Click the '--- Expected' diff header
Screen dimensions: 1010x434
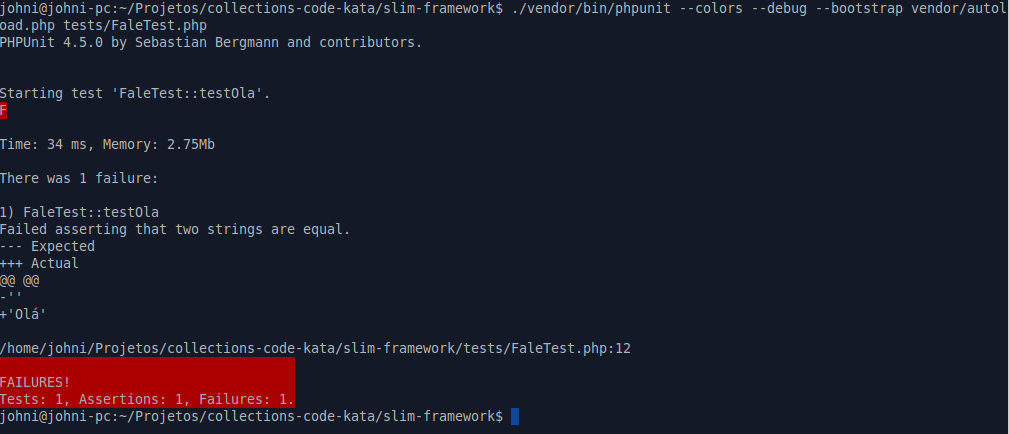click(x=47, y=246)
